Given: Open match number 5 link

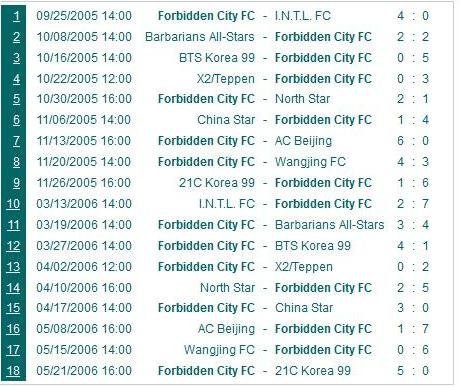Looking at the screenshot, I should (16, 99).
